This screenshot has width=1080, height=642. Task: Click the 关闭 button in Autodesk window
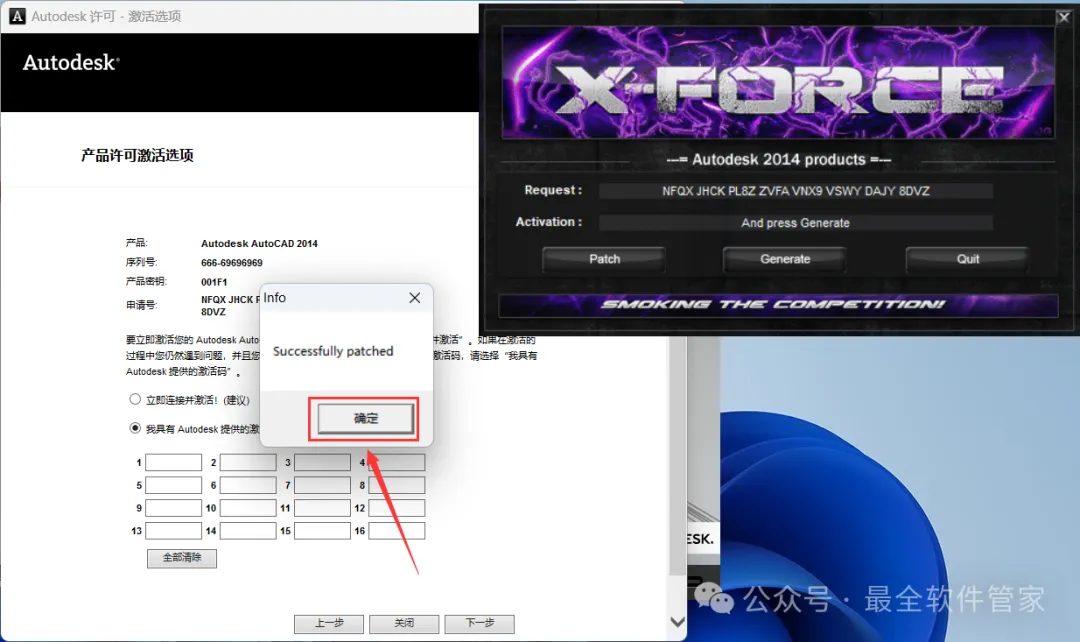[x=404, y=623]
